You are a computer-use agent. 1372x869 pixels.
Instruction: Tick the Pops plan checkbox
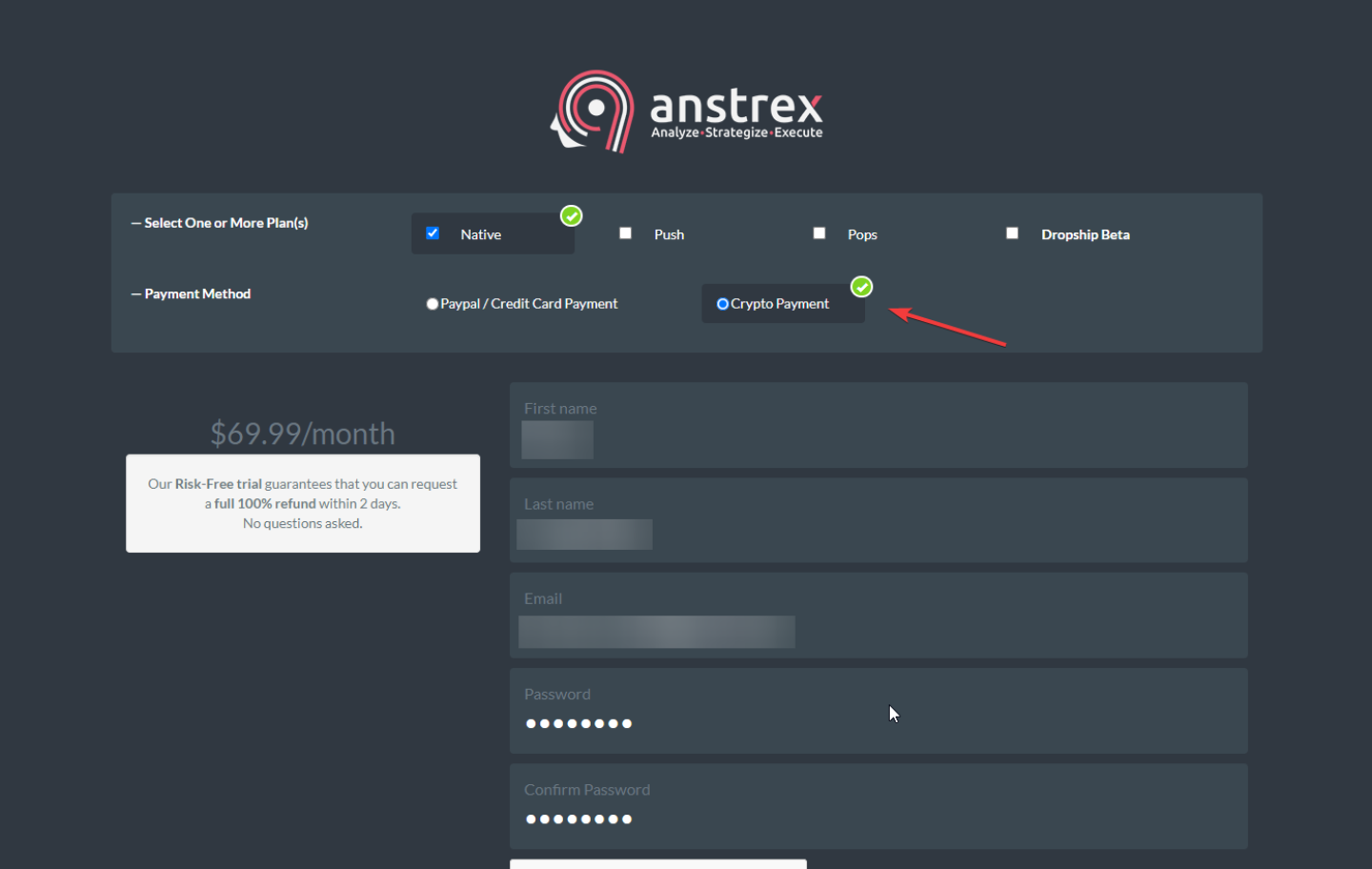pos(819,233)
